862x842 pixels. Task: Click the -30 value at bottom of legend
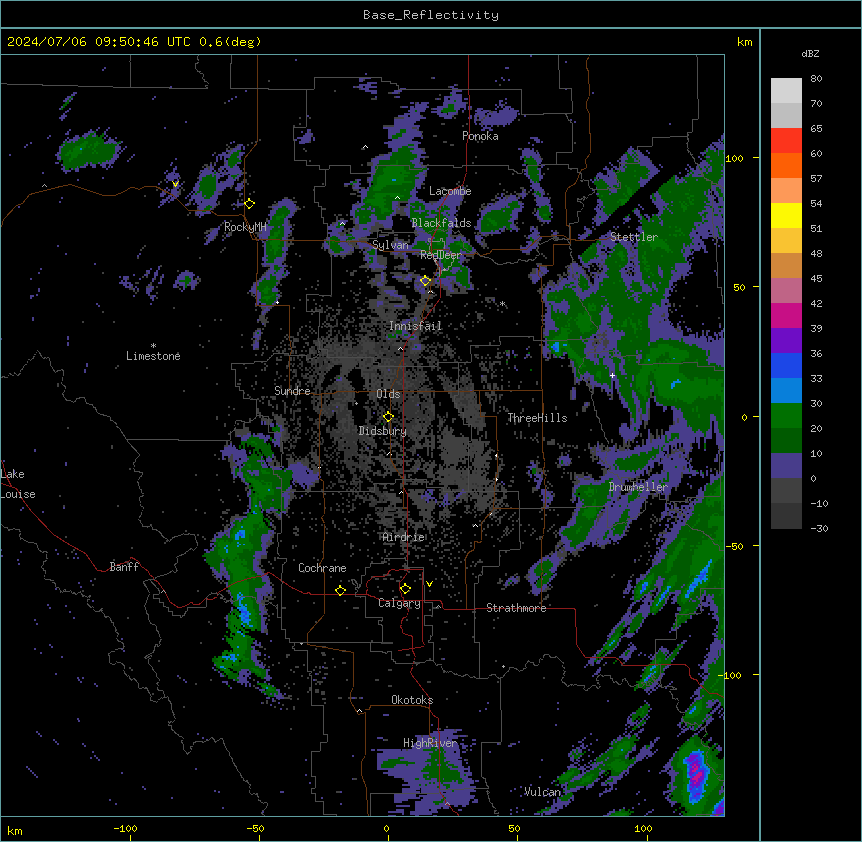coord(819,529)
